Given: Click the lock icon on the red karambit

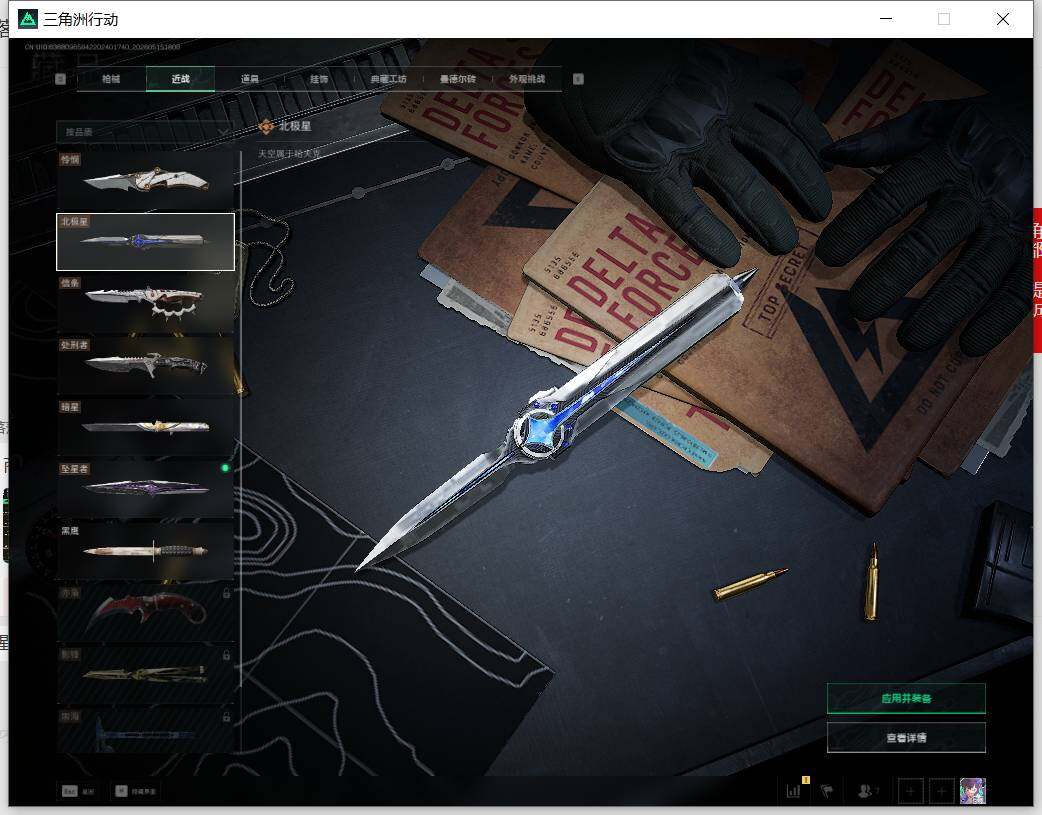Looking at the screenshot, I should [227, 593].
